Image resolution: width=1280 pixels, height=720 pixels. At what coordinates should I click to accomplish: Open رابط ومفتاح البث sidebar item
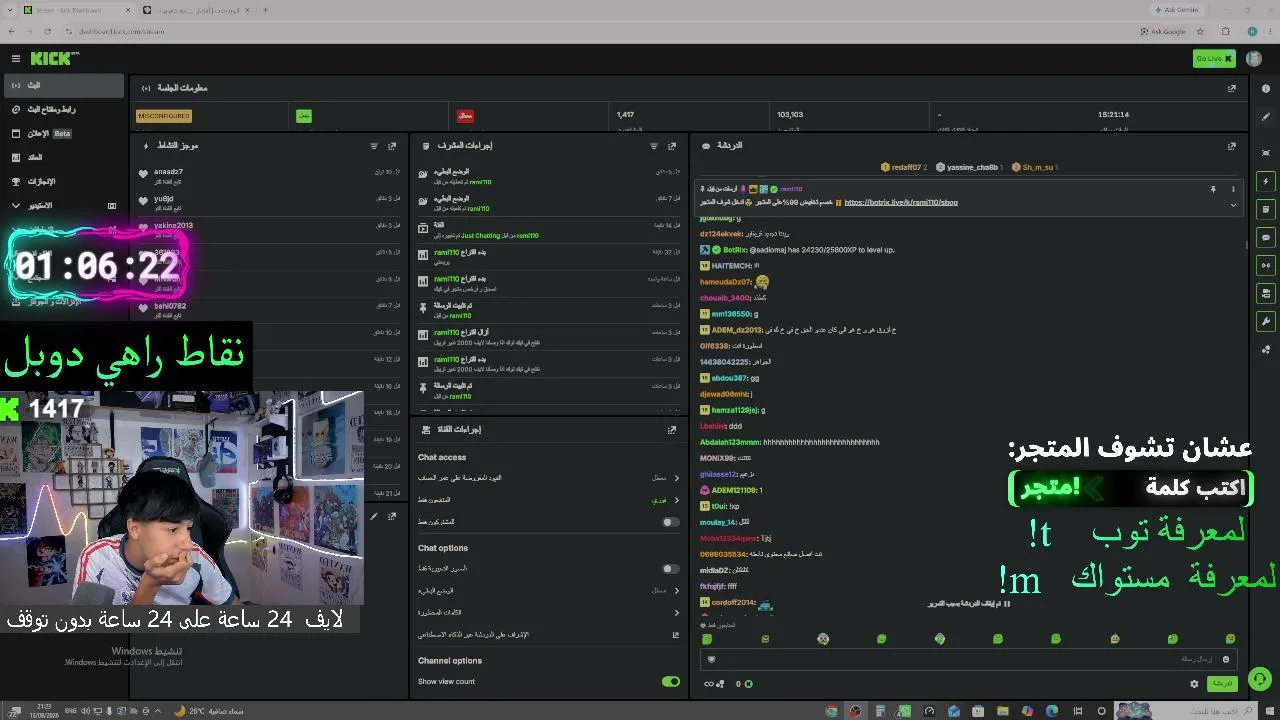(x=64, y=109)
